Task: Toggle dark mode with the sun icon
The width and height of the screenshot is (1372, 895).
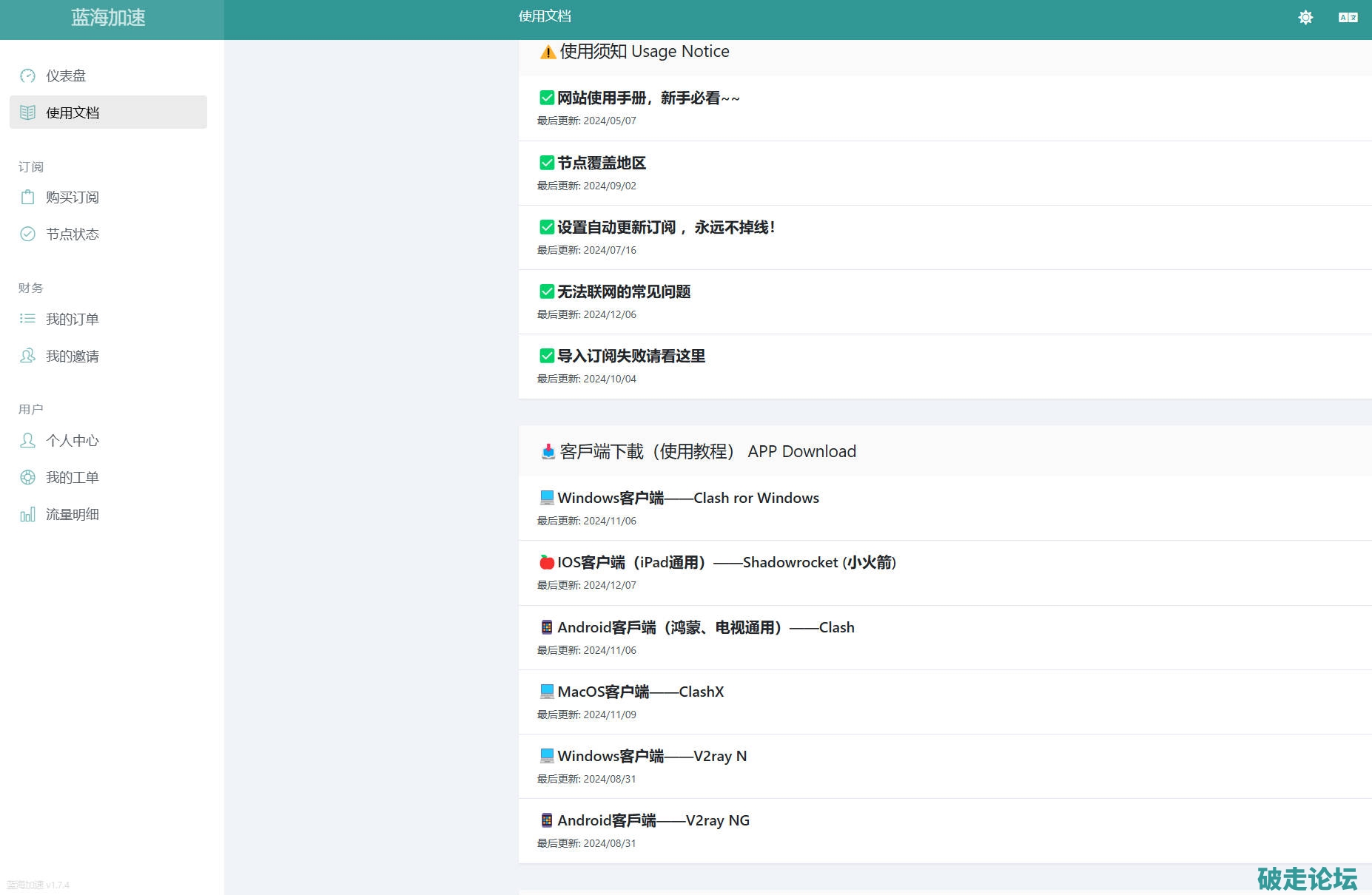Action: [1305, 17]
